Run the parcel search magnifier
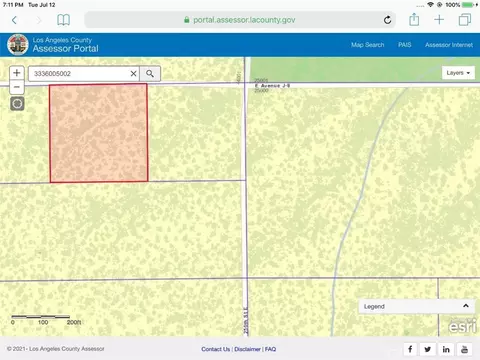This screenshot has height=360, width=480. [x=150, y=74]
